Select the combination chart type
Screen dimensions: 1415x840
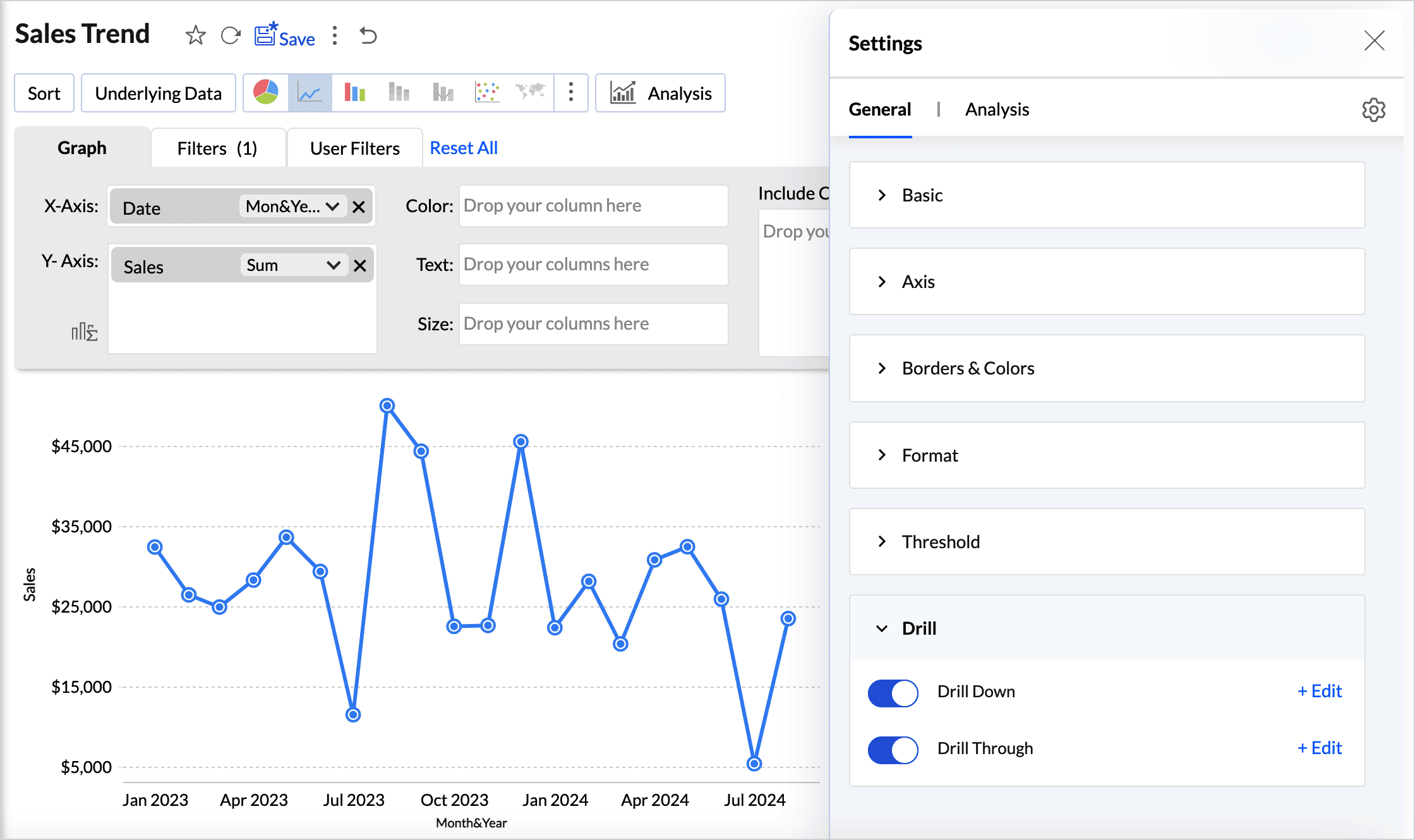442,92
